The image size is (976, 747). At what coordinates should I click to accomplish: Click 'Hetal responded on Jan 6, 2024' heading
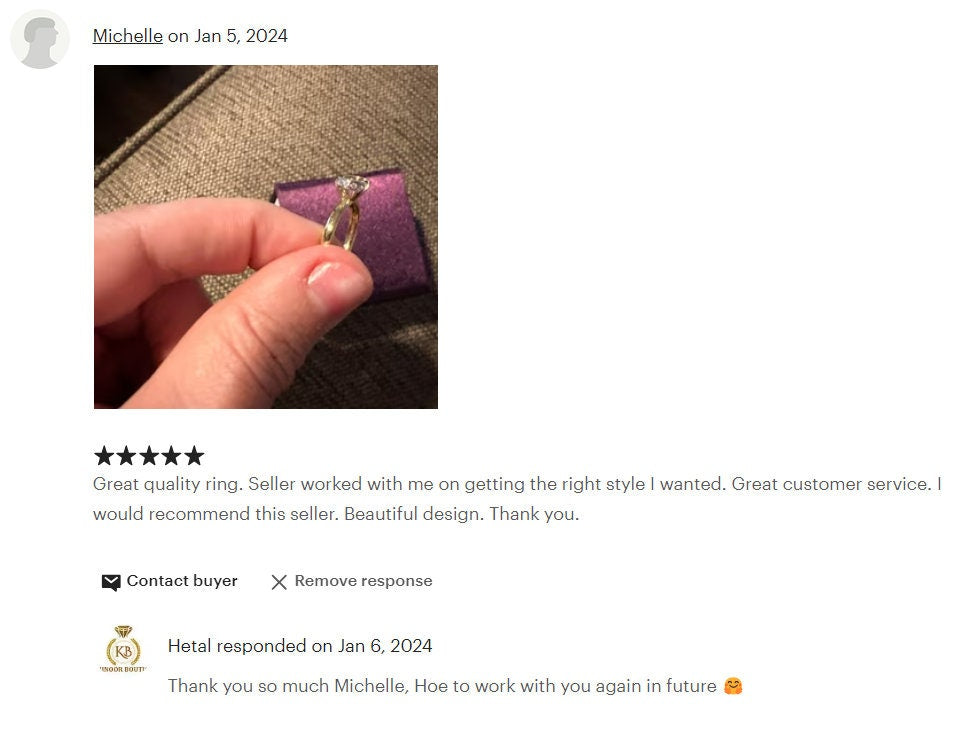300,646
